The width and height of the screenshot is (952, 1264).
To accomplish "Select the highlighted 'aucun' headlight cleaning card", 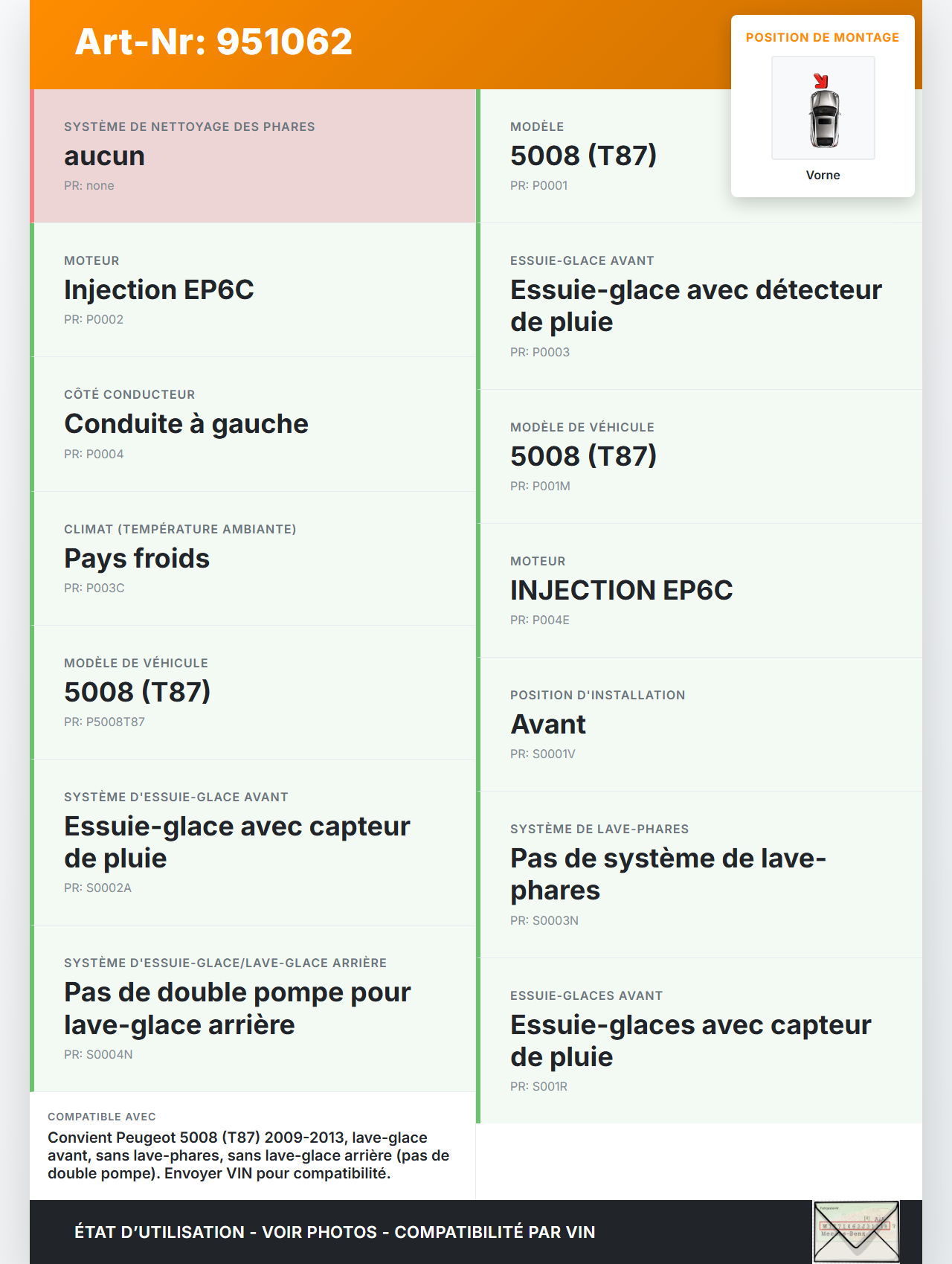I will (253, 156).
